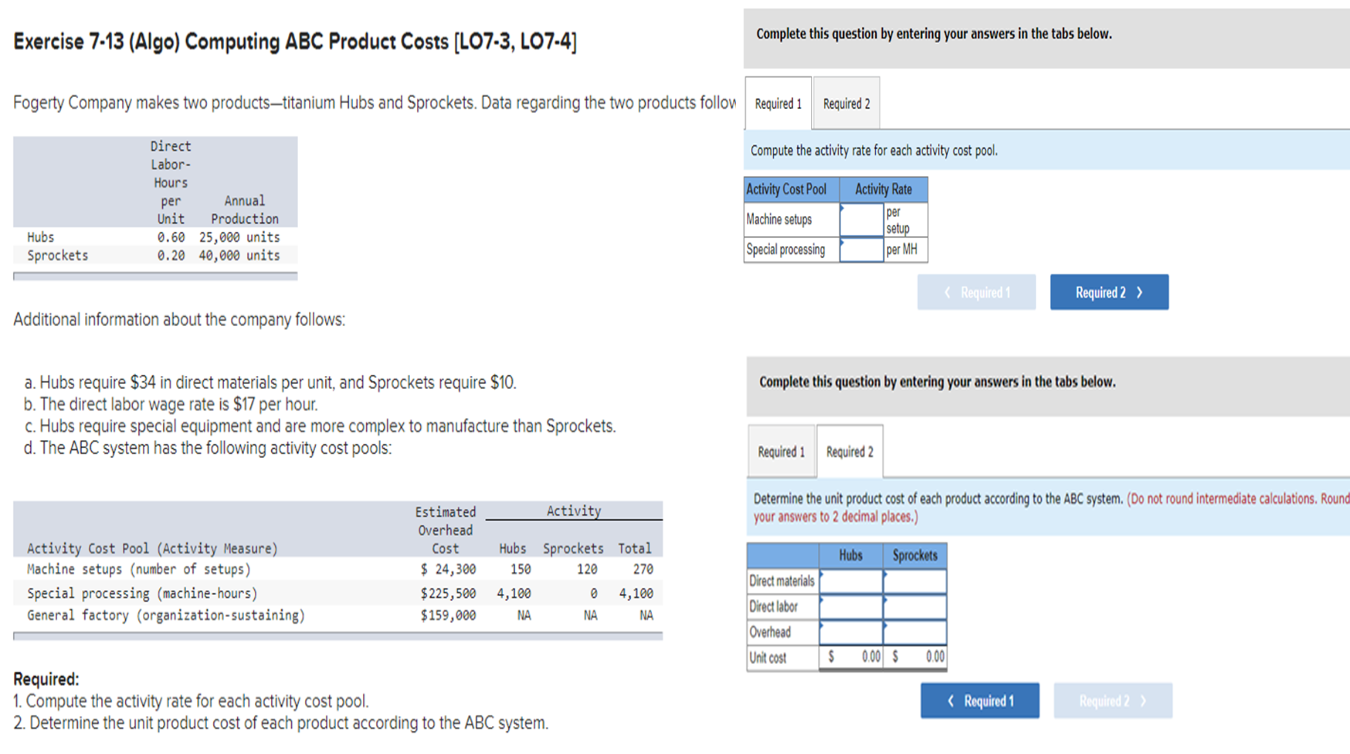Viewport: 1350px width, 754px height.
Task: Click the Required 2 navigation button
Action: click(1109, 291)
